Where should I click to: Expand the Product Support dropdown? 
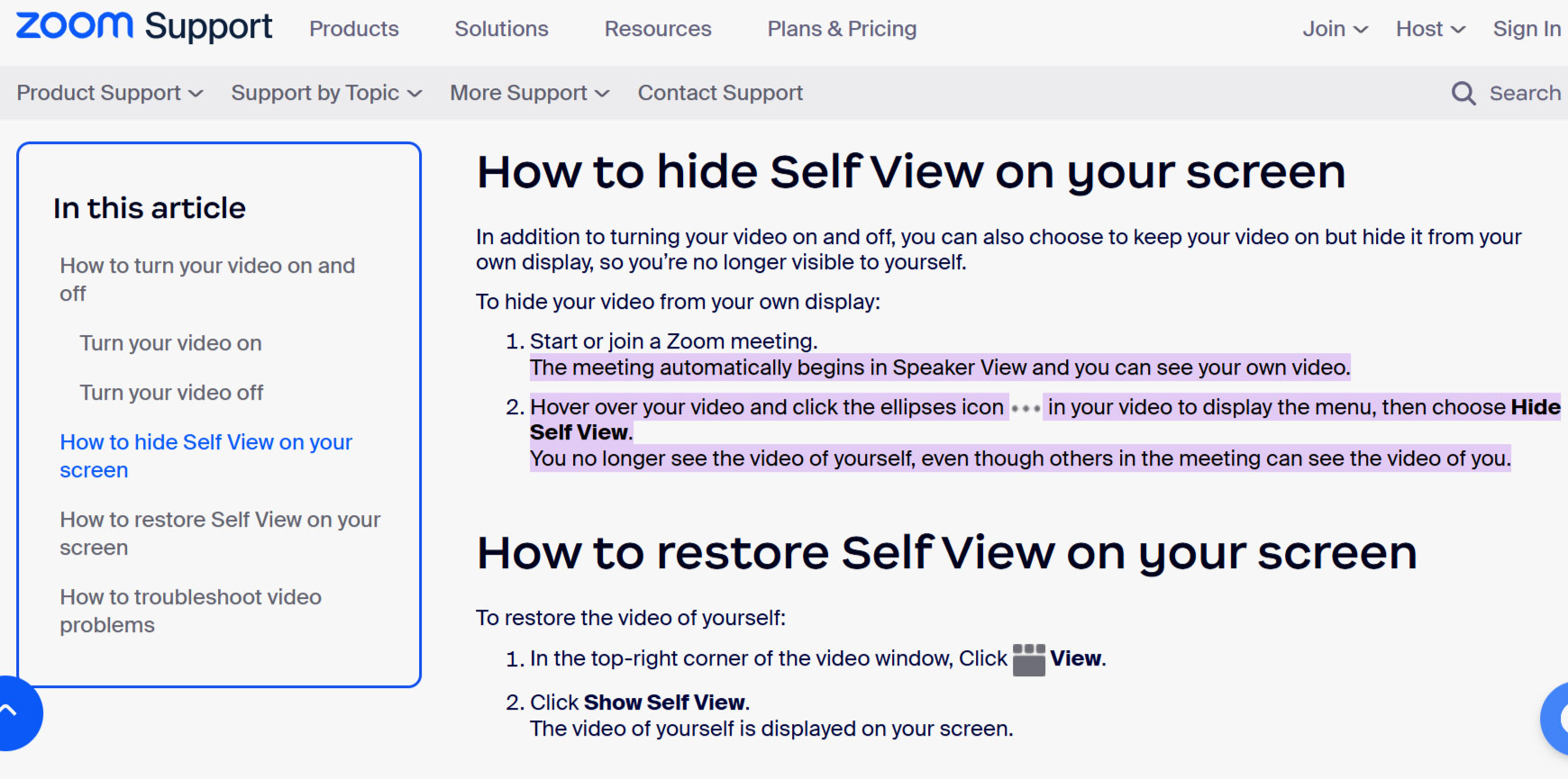click(x=110, y=93)
